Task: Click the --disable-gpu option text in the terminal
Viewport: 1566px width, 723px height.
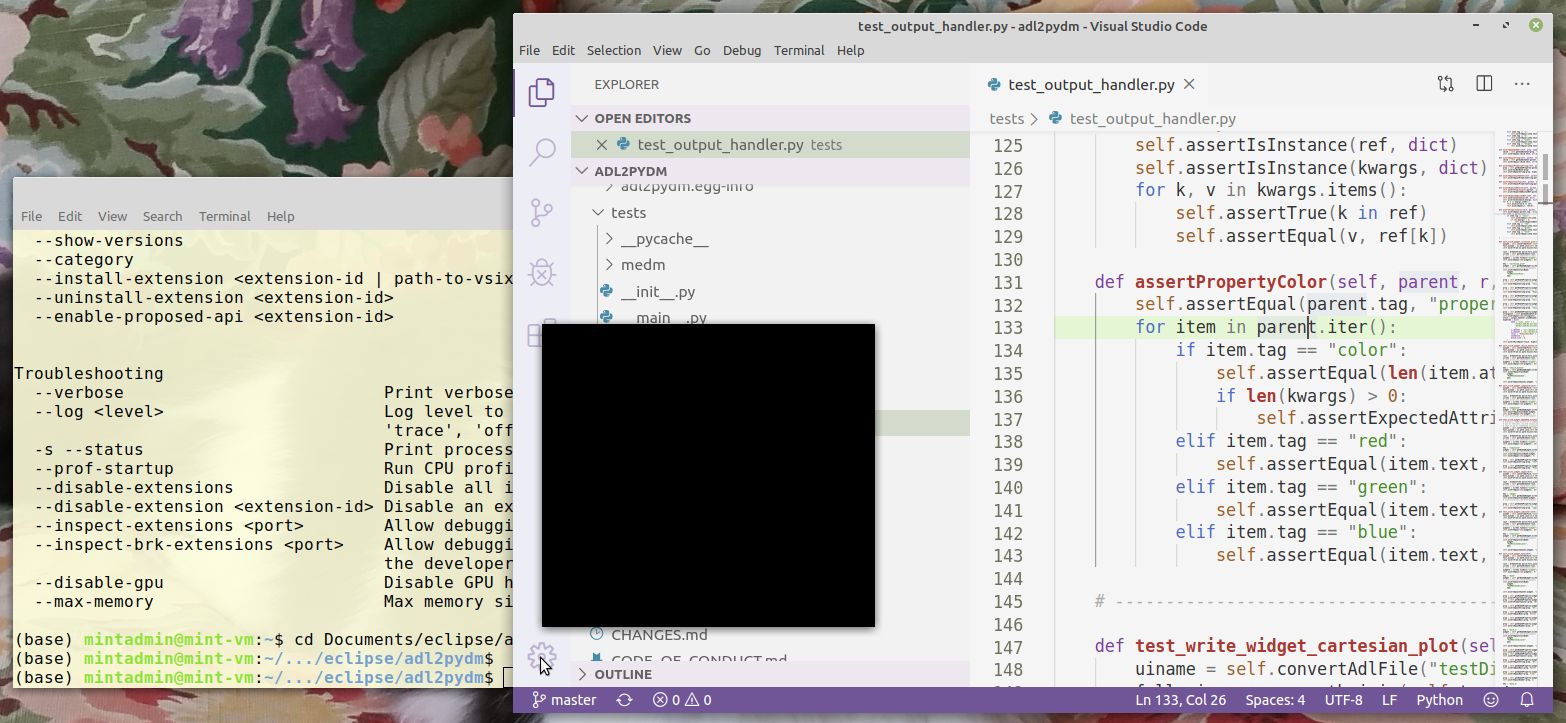Action: click(x=99, y=583)
